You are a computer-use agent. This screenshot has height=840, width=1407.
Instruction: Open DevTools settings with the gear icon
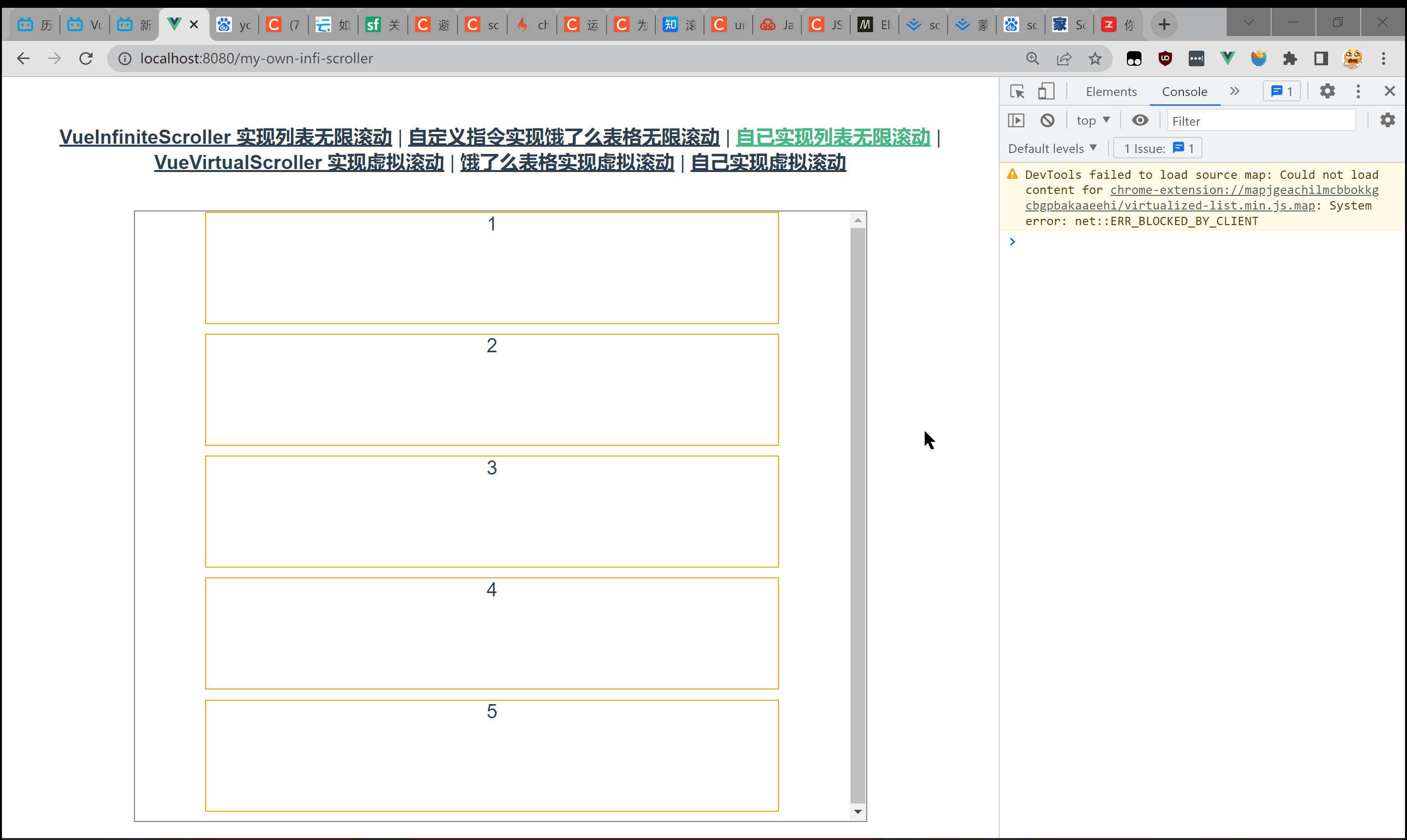coord(1327,91)
